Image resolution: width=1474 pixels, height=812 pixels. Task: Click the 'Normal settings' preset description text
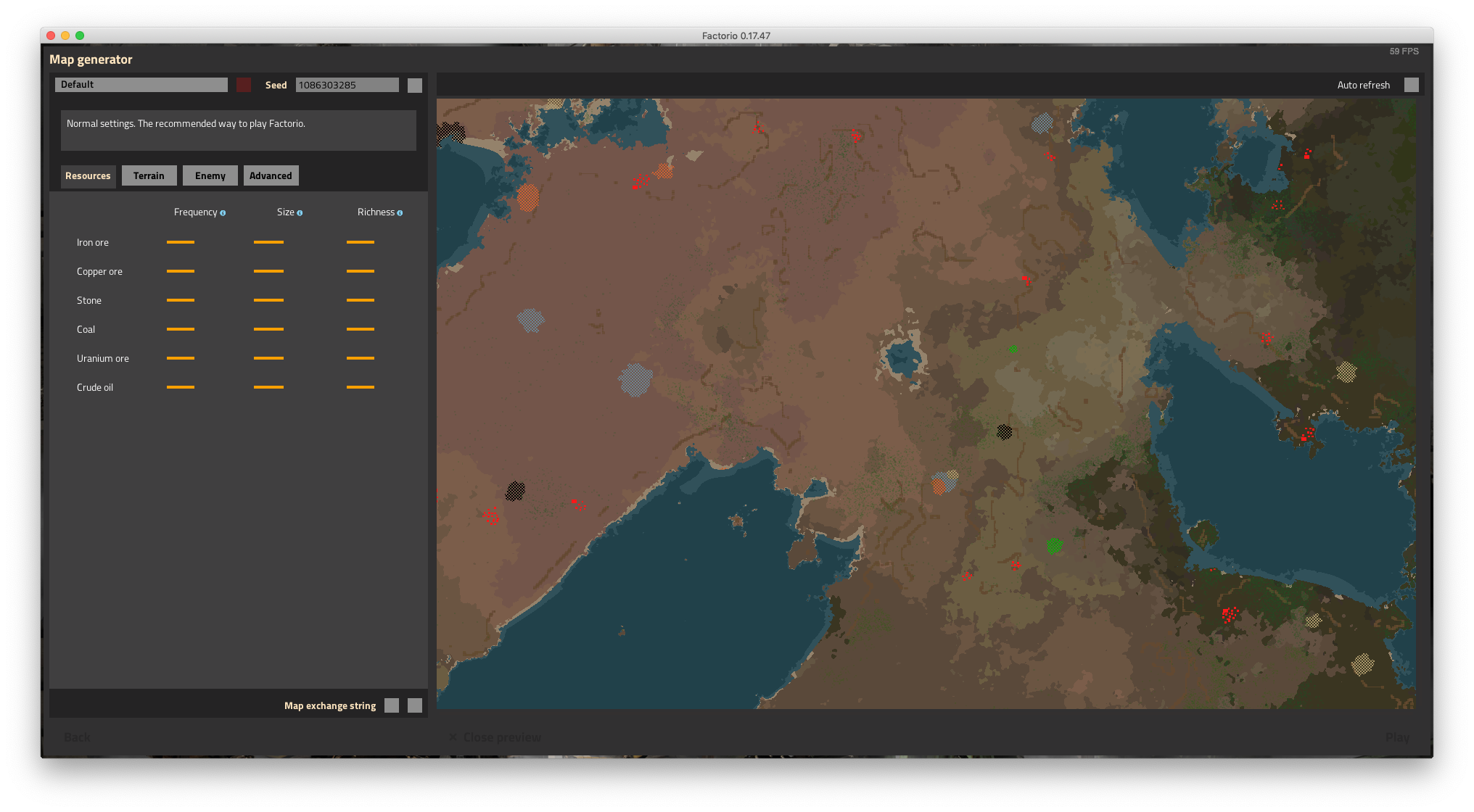[x=186, y=124]
